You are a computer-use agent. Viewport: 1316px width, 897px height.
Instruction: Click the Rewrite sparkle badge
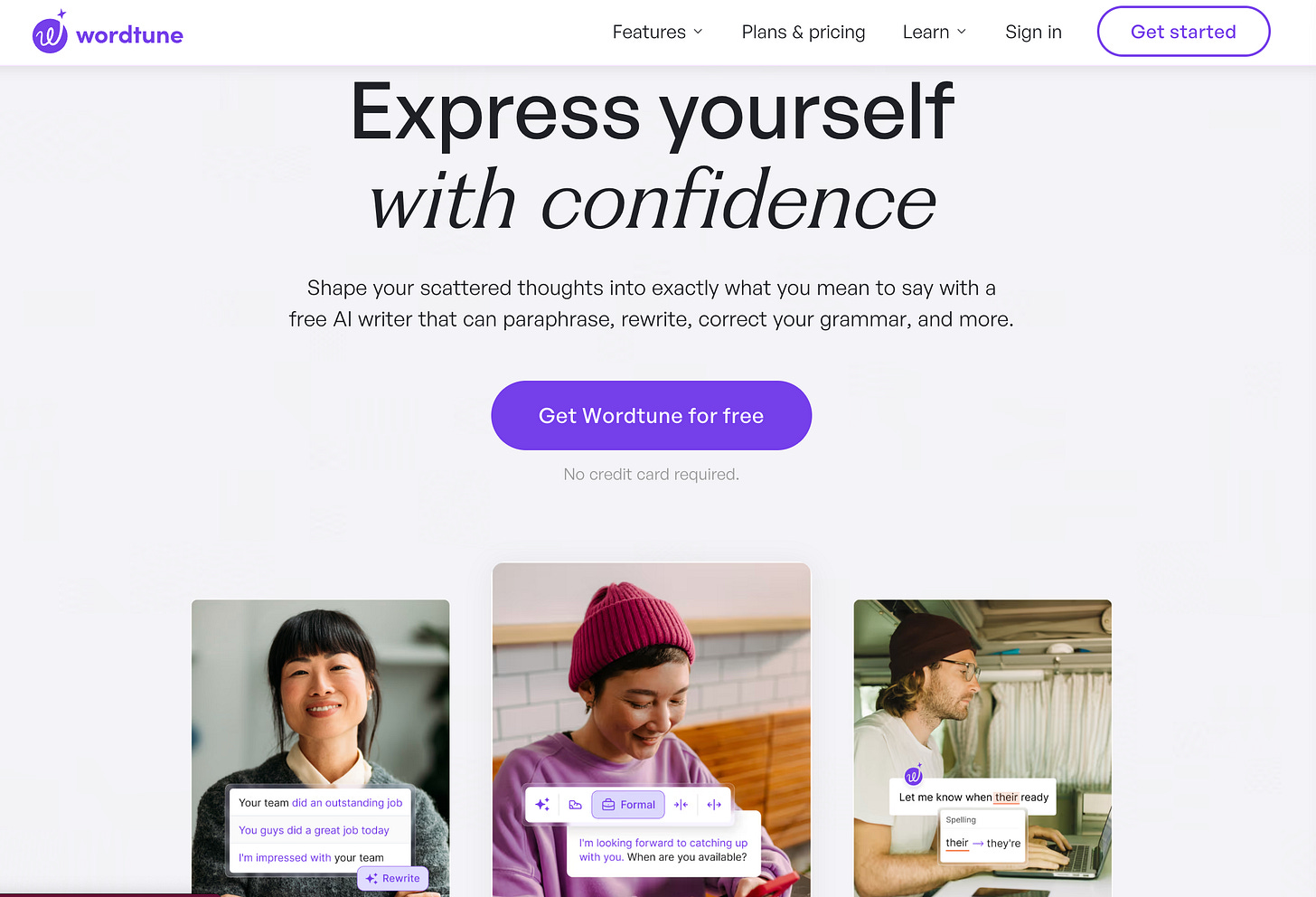point(393,878)
